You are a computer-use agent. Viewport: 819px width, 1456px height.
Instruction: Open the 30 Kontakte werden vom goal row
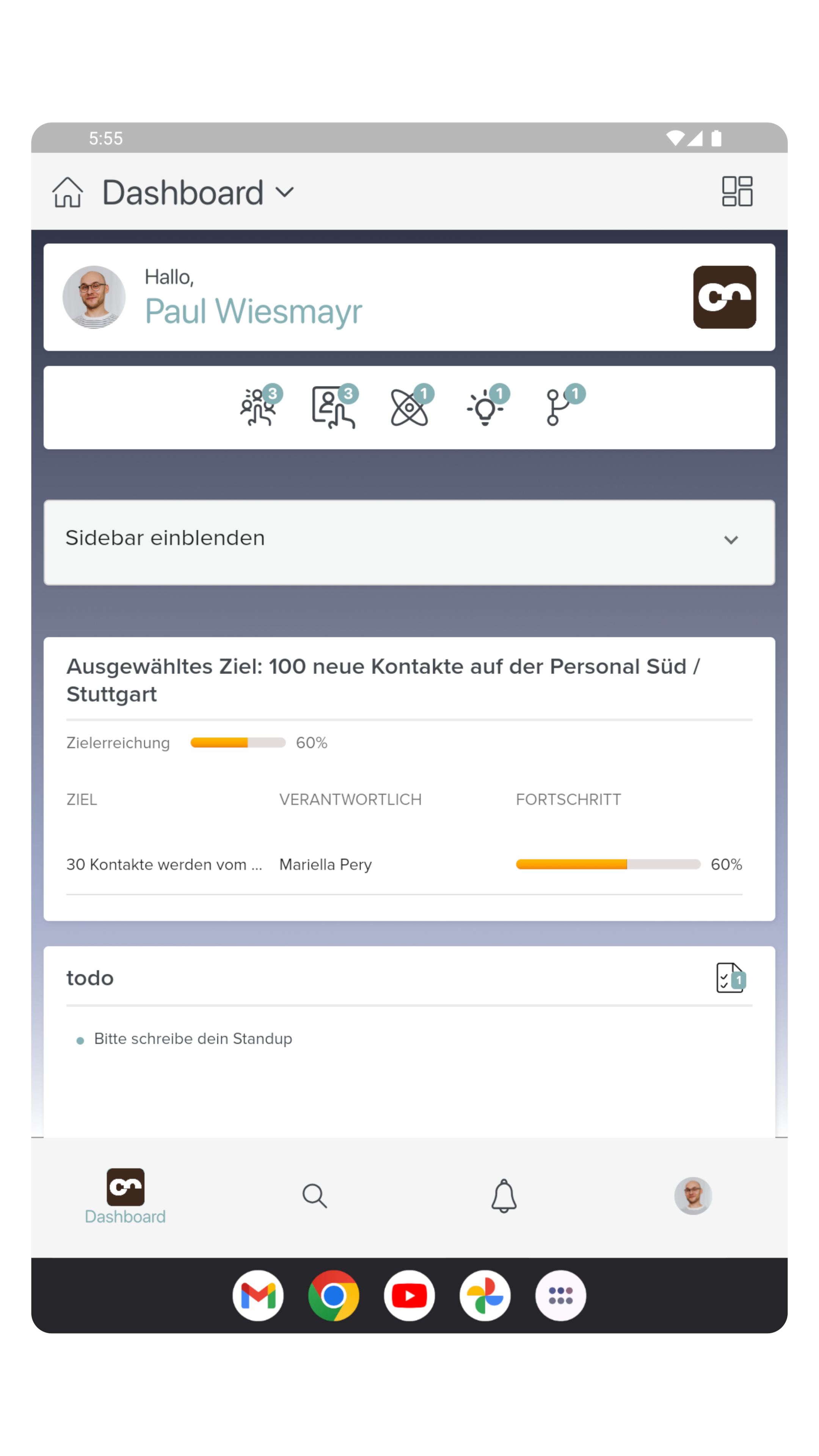point(404,864)
